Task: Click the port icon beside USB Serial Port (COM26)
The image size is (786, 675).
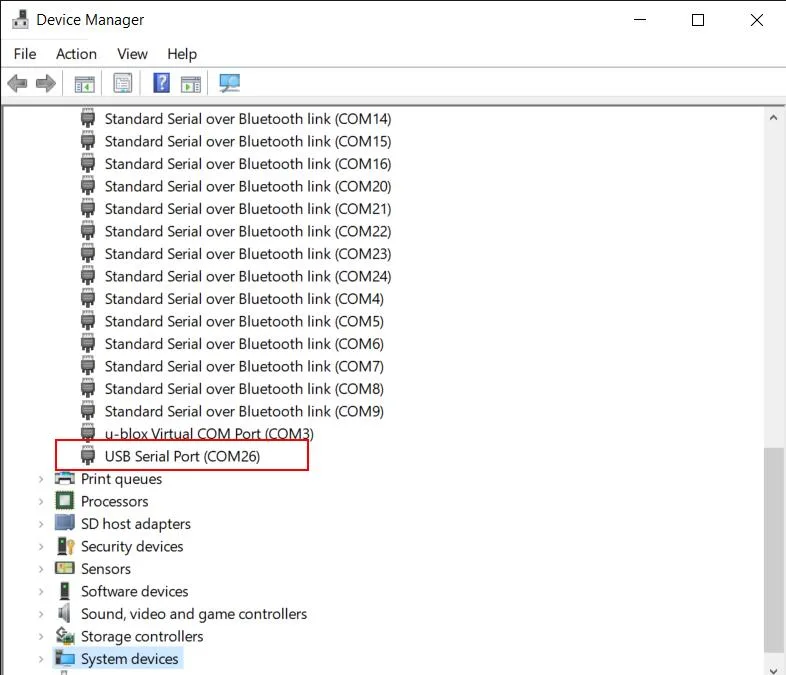Action: click(x=88, y=456)
